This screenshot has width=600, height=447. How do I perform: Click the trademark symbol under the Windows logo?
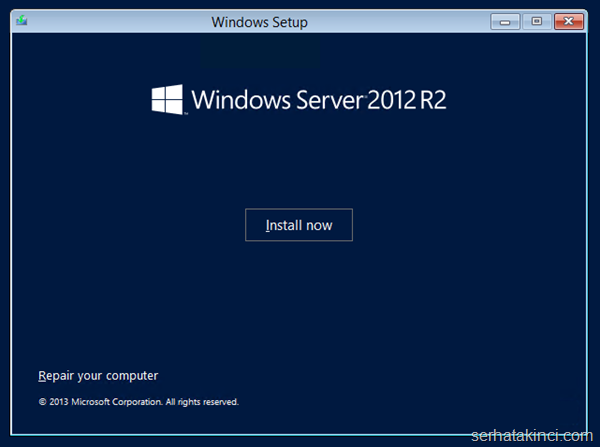click(x=185, y=114)
